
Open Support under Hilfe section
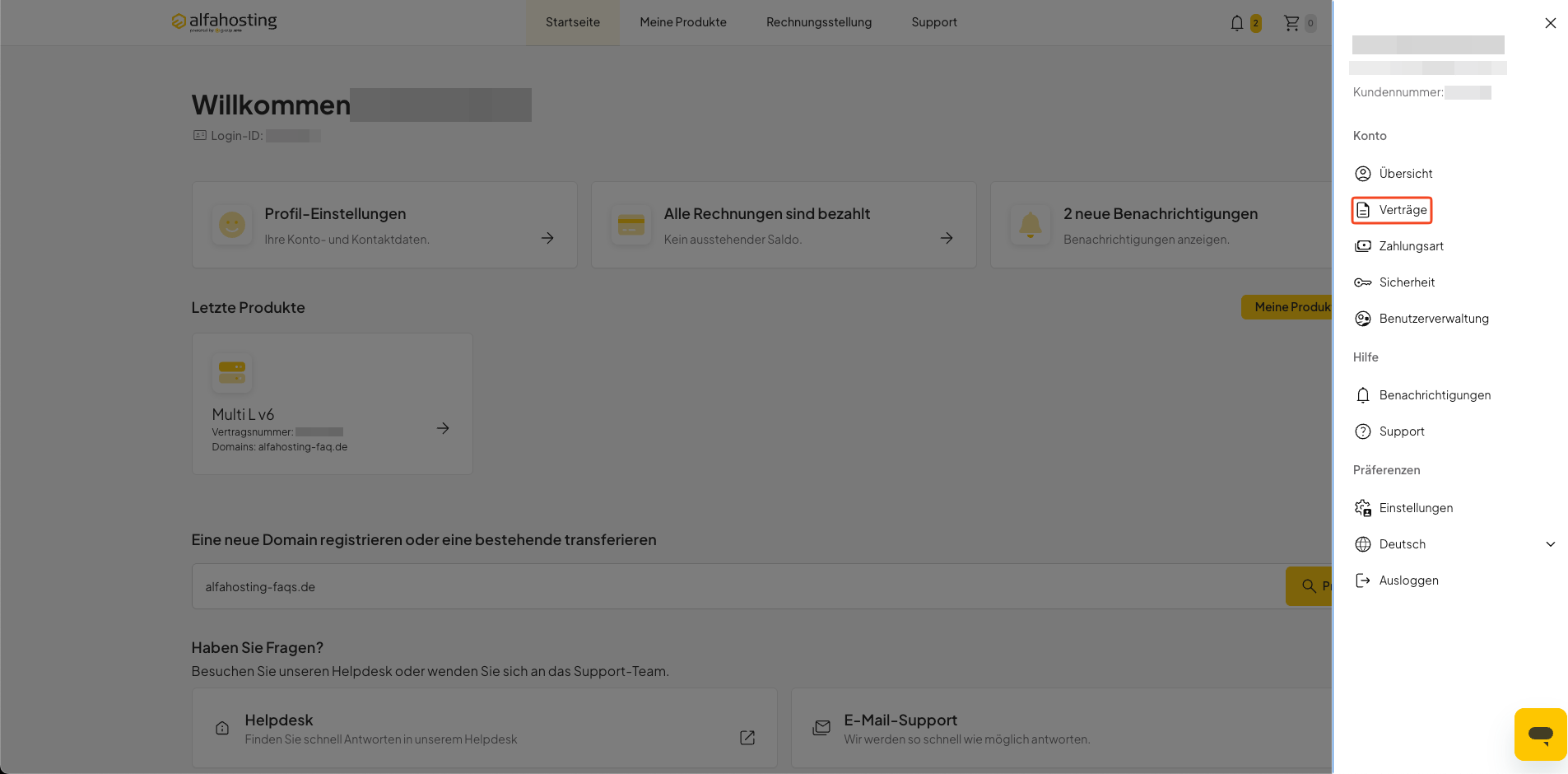(1402, 431)
